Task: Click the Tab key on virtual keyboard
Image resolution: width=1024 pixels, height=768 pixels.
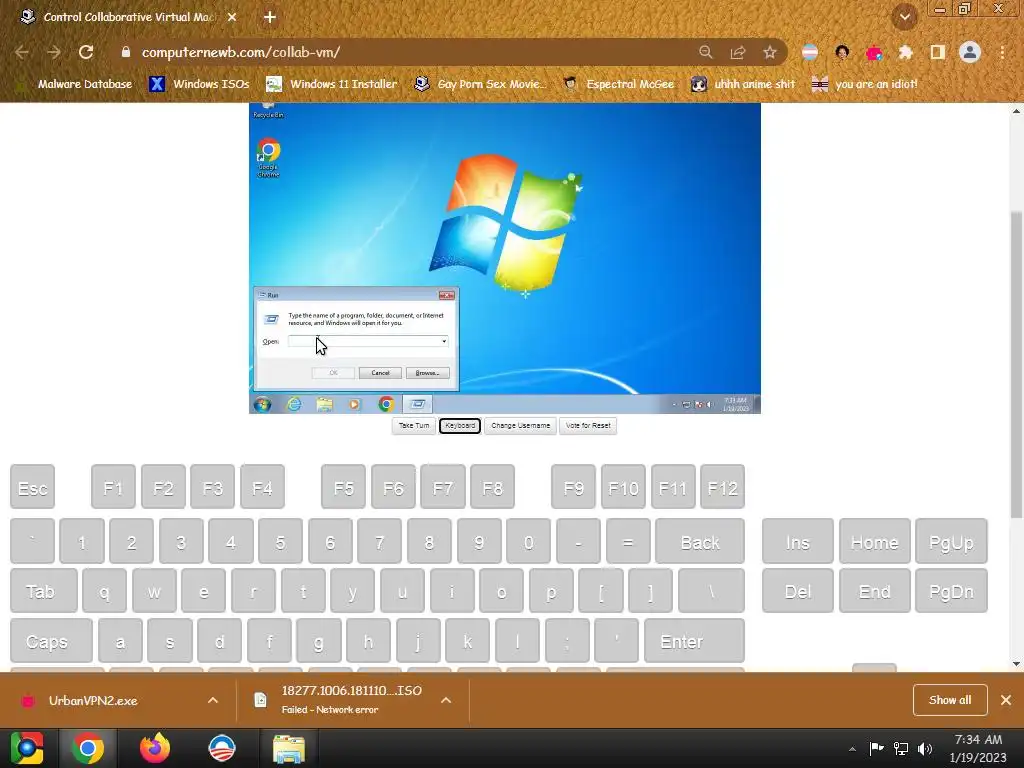Action: click(44, 591)
